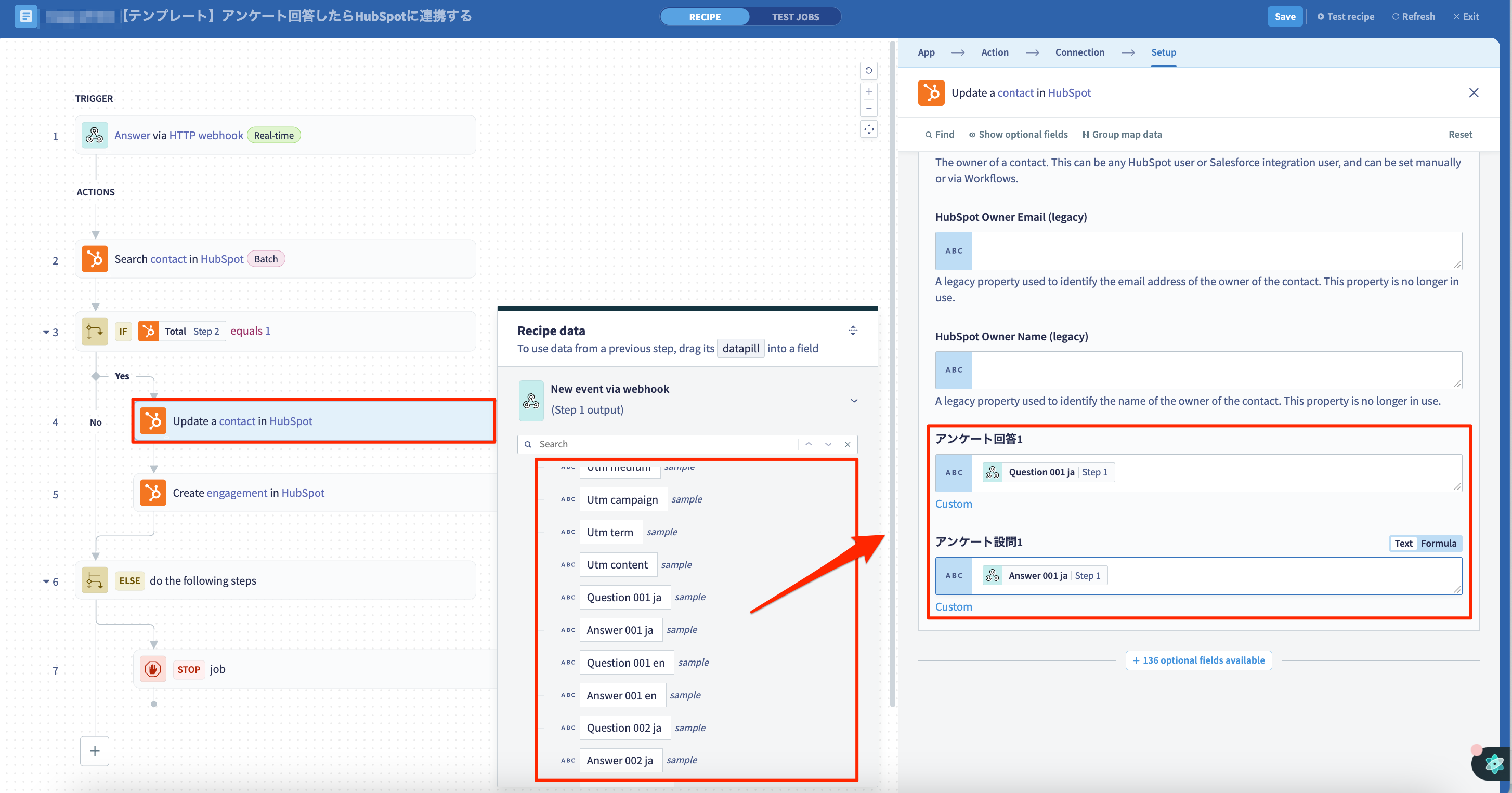Viewport: 1512px width, 793px height.
Task: Select the Utm campaign datapill
Action: pos(623,499)
